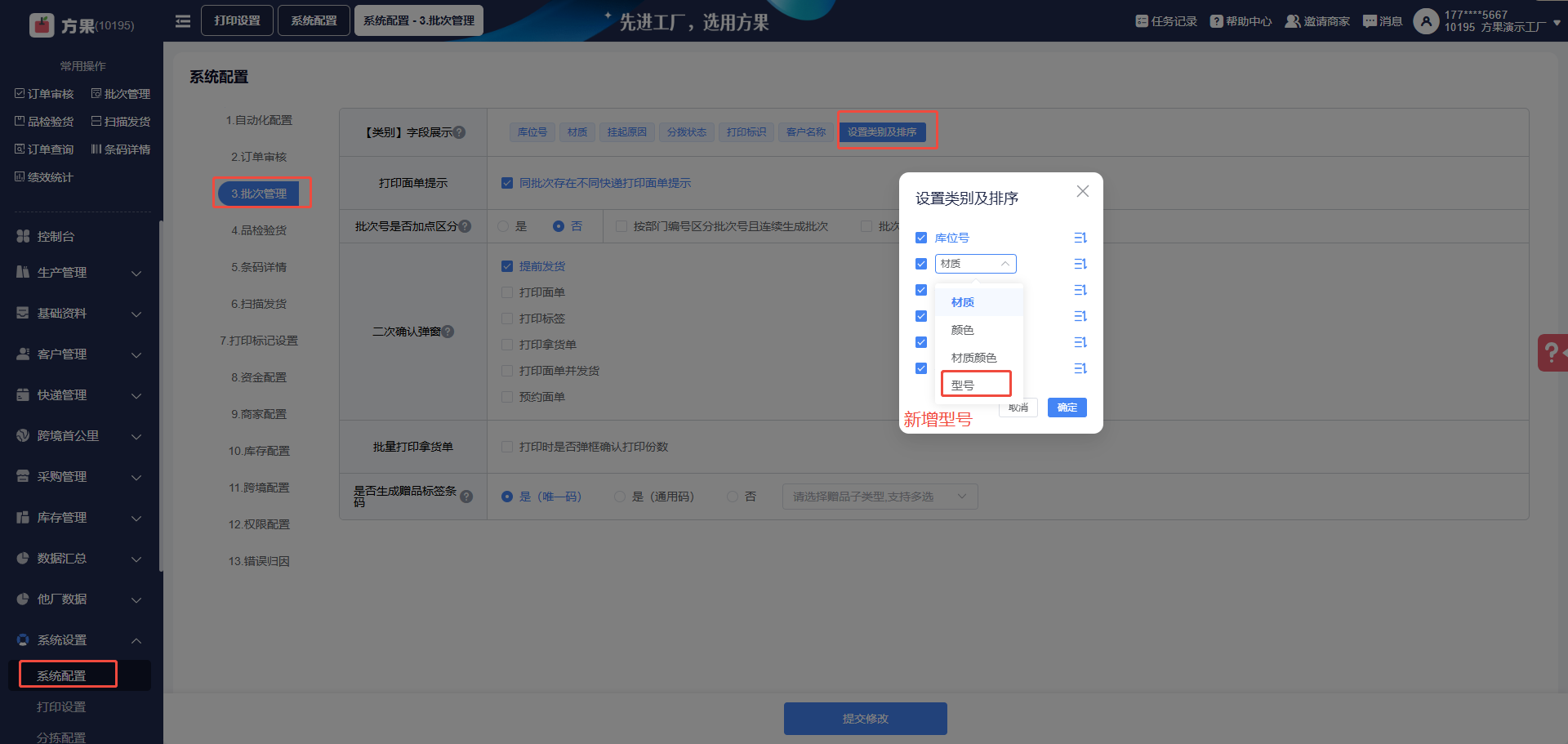Click 绩效统计 shortcut in 常用操作

point(44,177)
